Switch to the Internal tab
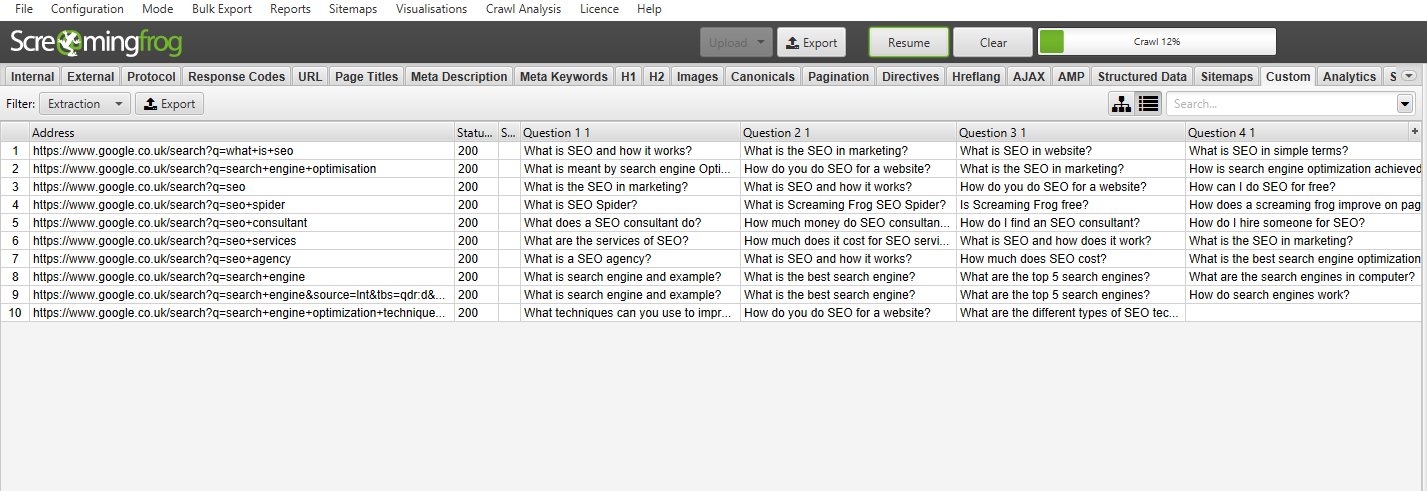Viewport: 1427px width, 491px height. pos(32,76)
